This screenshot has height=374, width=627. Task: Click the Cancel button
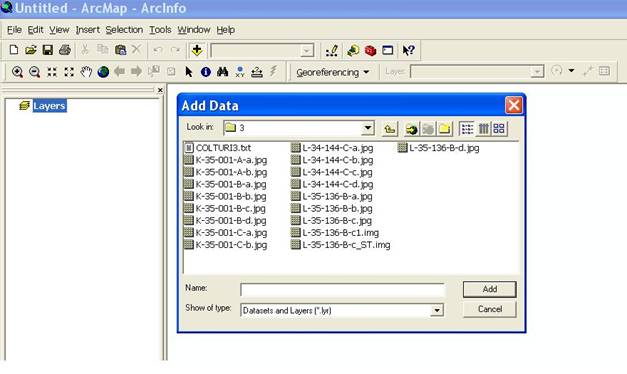pyautogui.click(x=489, y=309)
